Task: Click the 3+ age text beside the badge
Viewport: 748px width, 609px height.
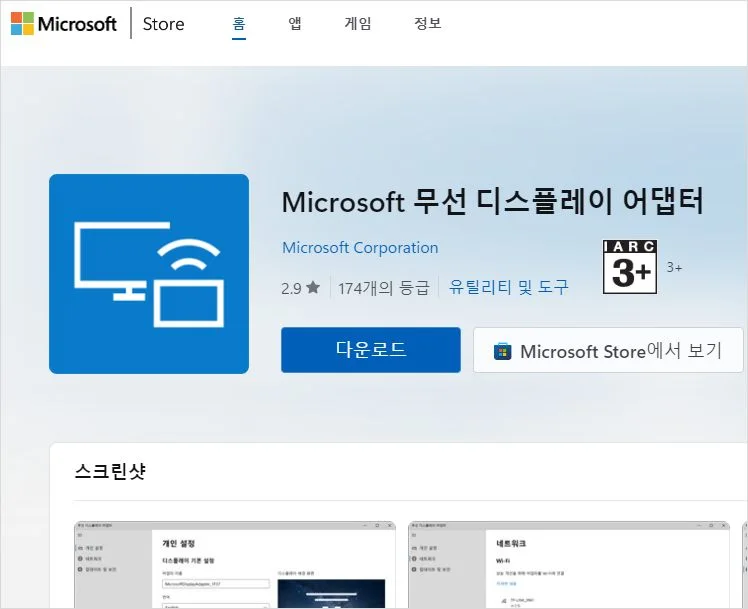Action: pyautogui.click(x=674, y=267)
